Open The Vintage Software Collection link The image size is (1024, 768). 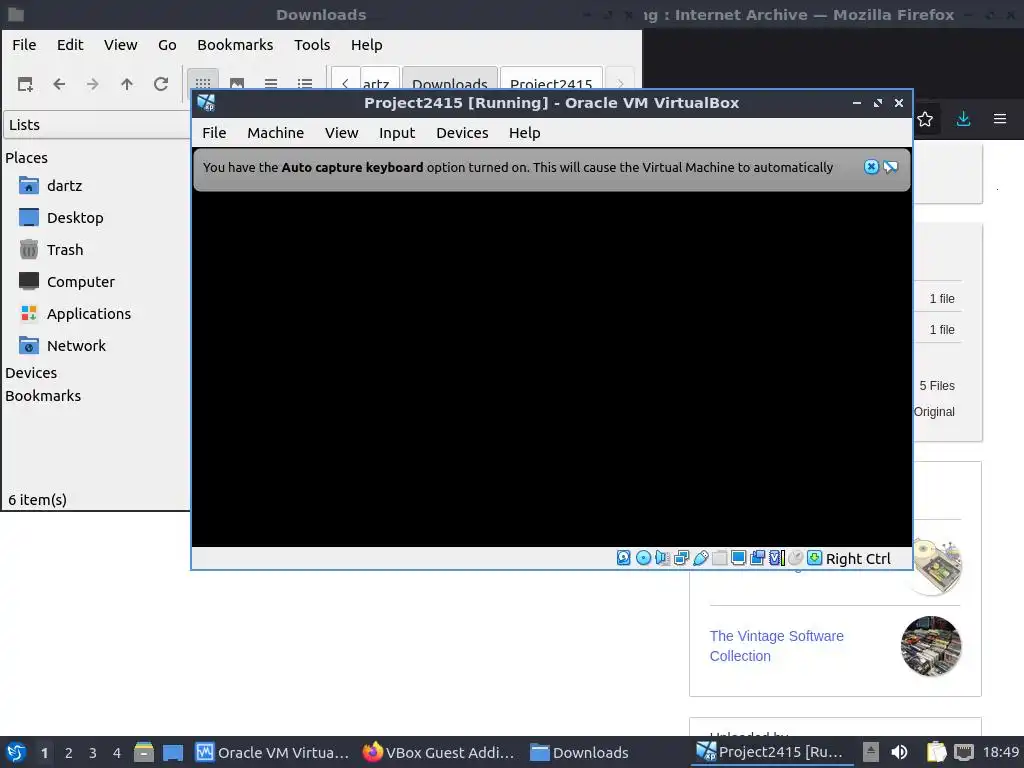pos(776,646)
